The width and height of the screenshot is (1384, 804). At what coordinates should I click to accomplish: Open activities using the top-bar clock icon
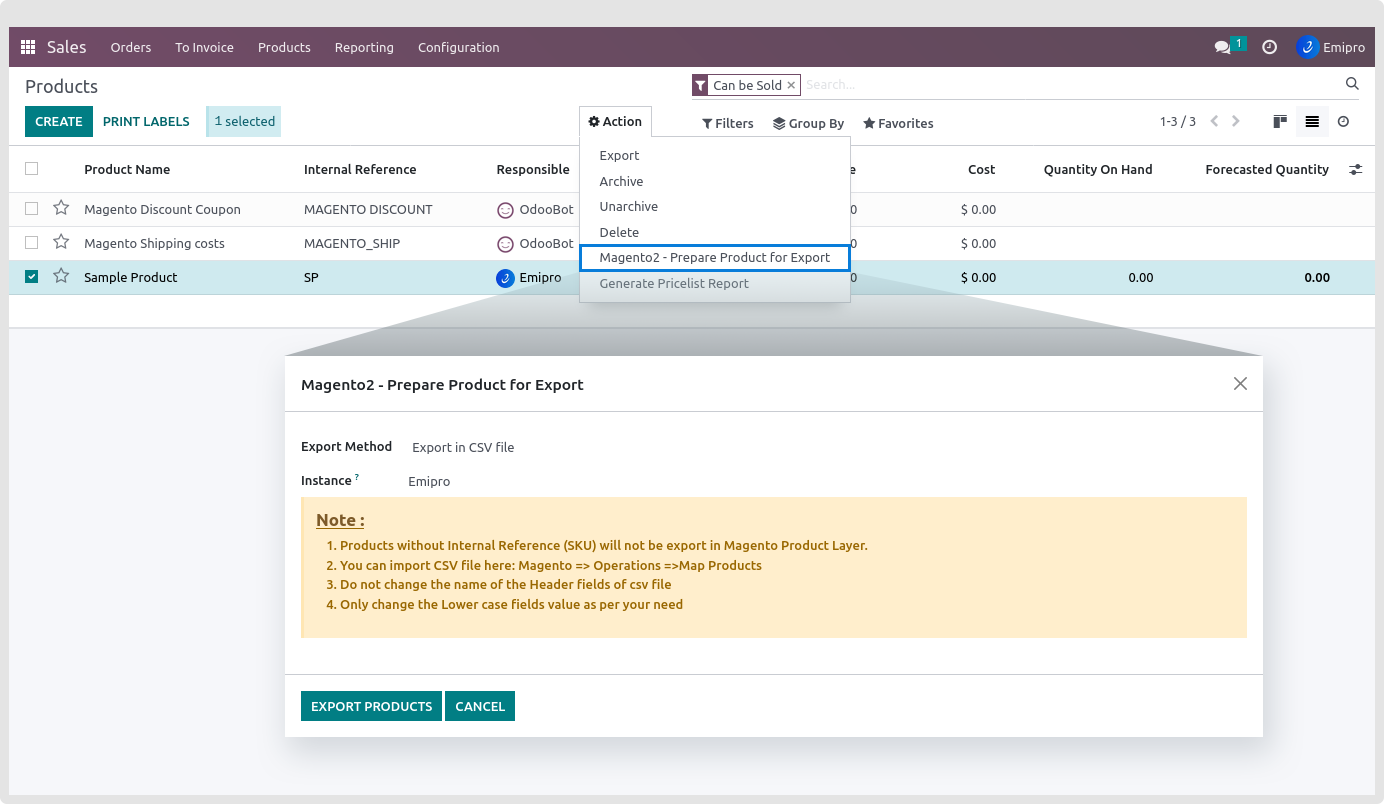[x=1269, y=46]
